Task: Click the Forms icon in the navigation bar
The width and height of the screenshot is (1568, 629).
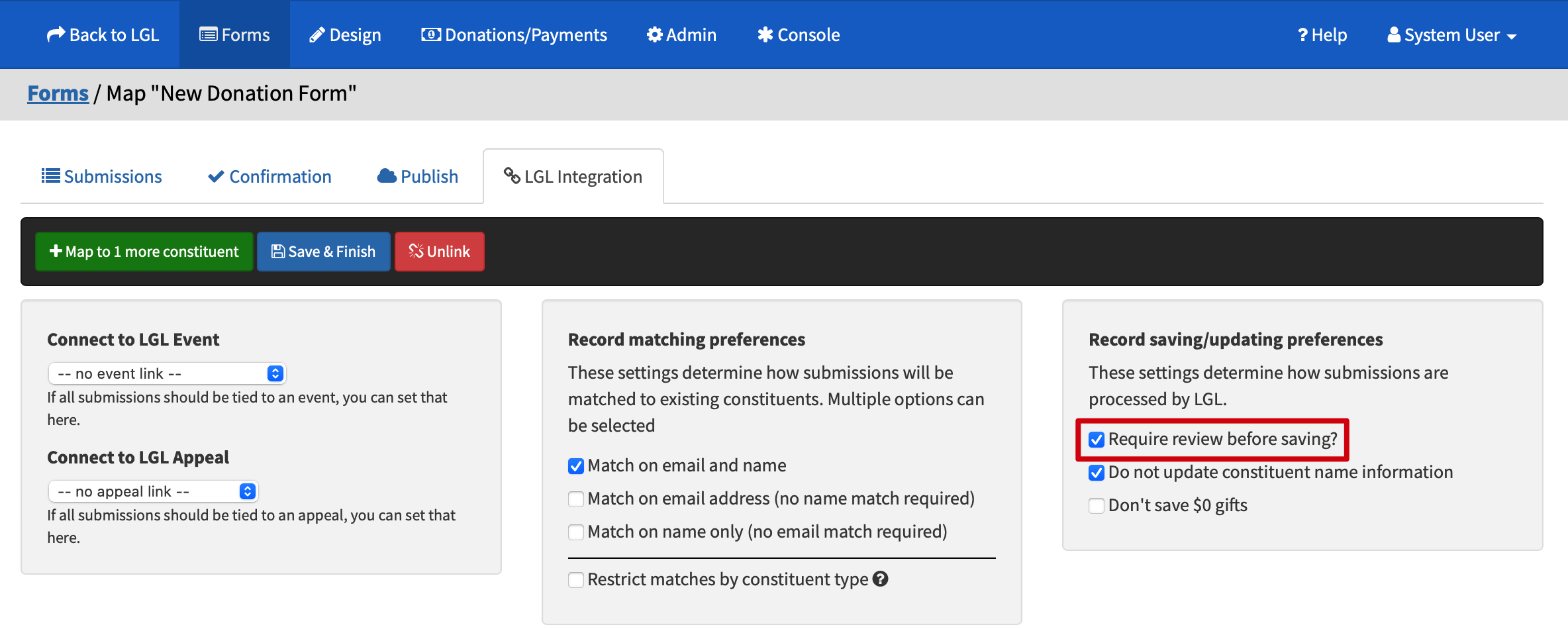Action: (209, 34)
